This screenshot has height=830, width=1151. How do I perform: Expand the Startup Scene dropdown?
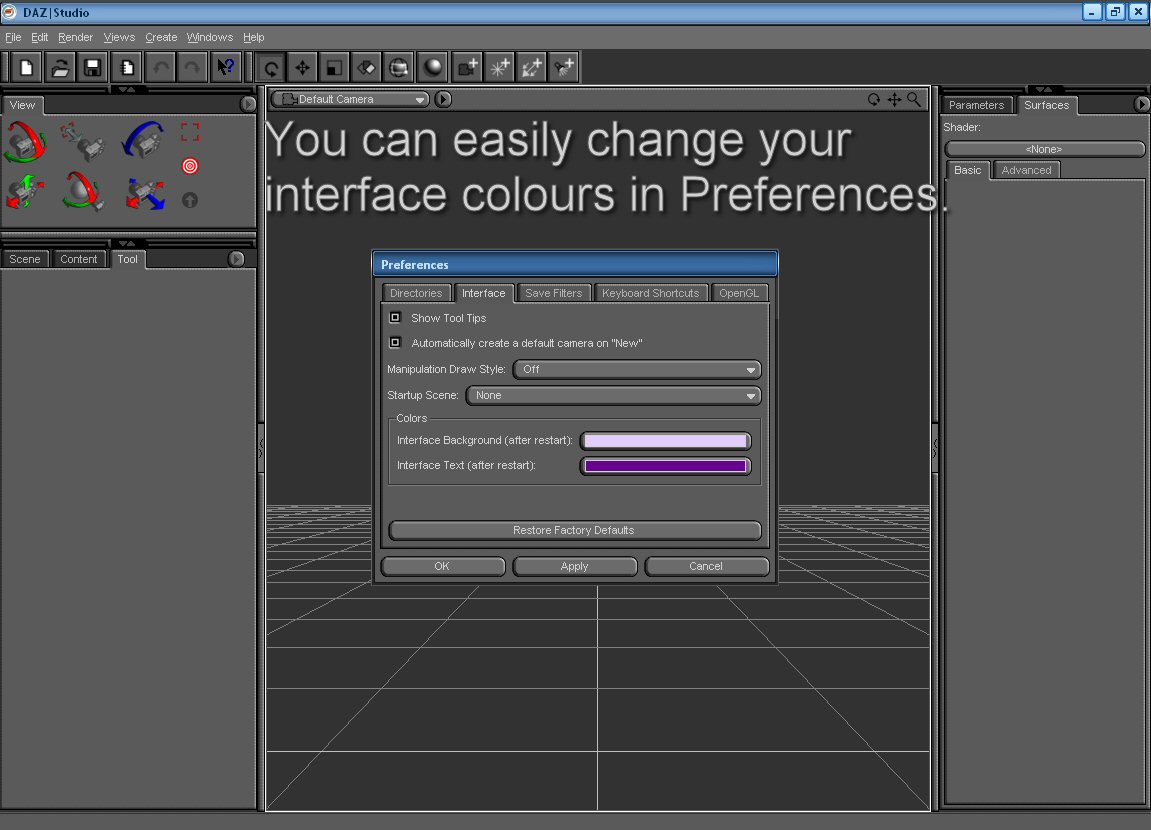tap(613, 396)
